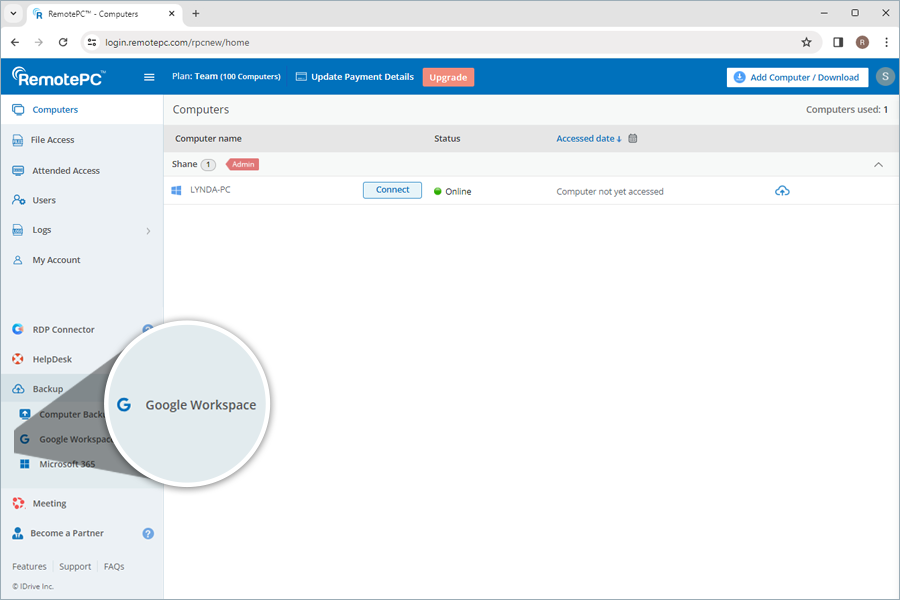Open the user avatar S in header

click(x=884, y=77)
